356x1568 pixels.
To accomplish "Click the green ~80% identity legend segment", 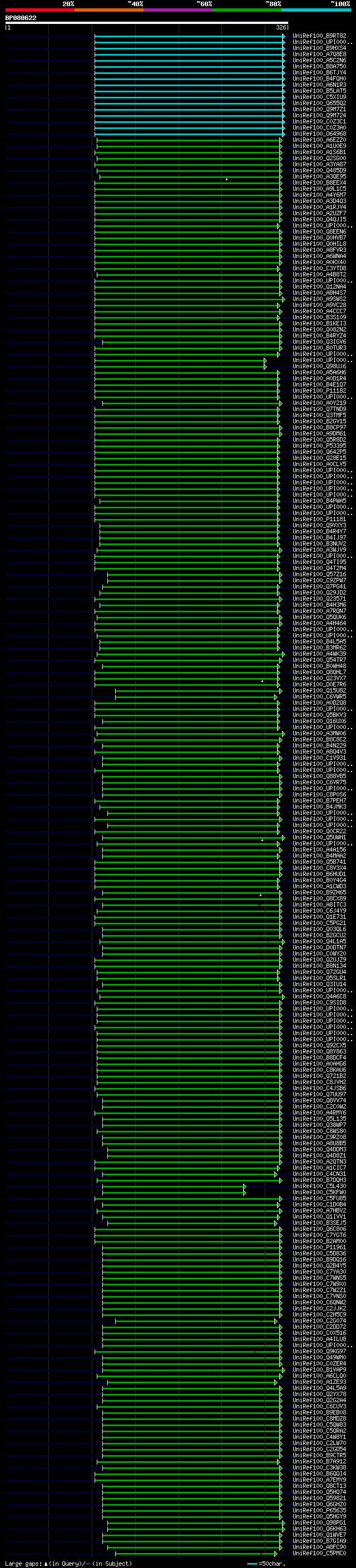I will click(247, 10).
